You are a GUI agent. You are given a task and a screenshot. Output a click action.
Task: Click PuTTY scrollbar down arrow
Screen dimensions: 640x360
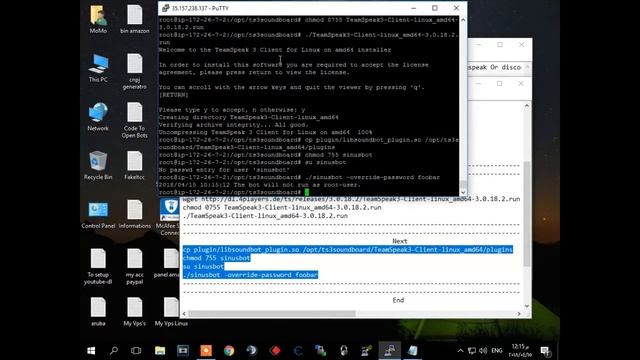463,192
